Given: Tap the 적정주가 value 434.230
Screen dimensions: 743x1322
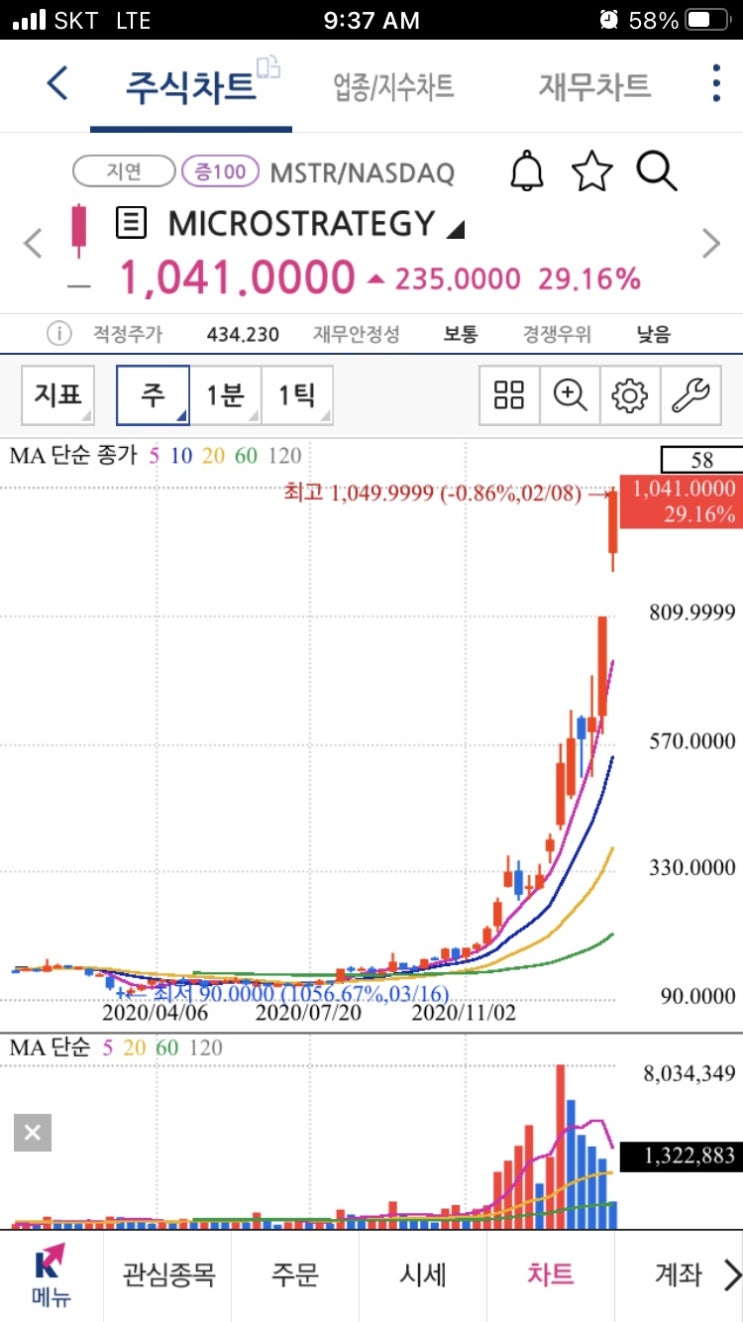Looking at the screenshot, I should pos(243,334).
